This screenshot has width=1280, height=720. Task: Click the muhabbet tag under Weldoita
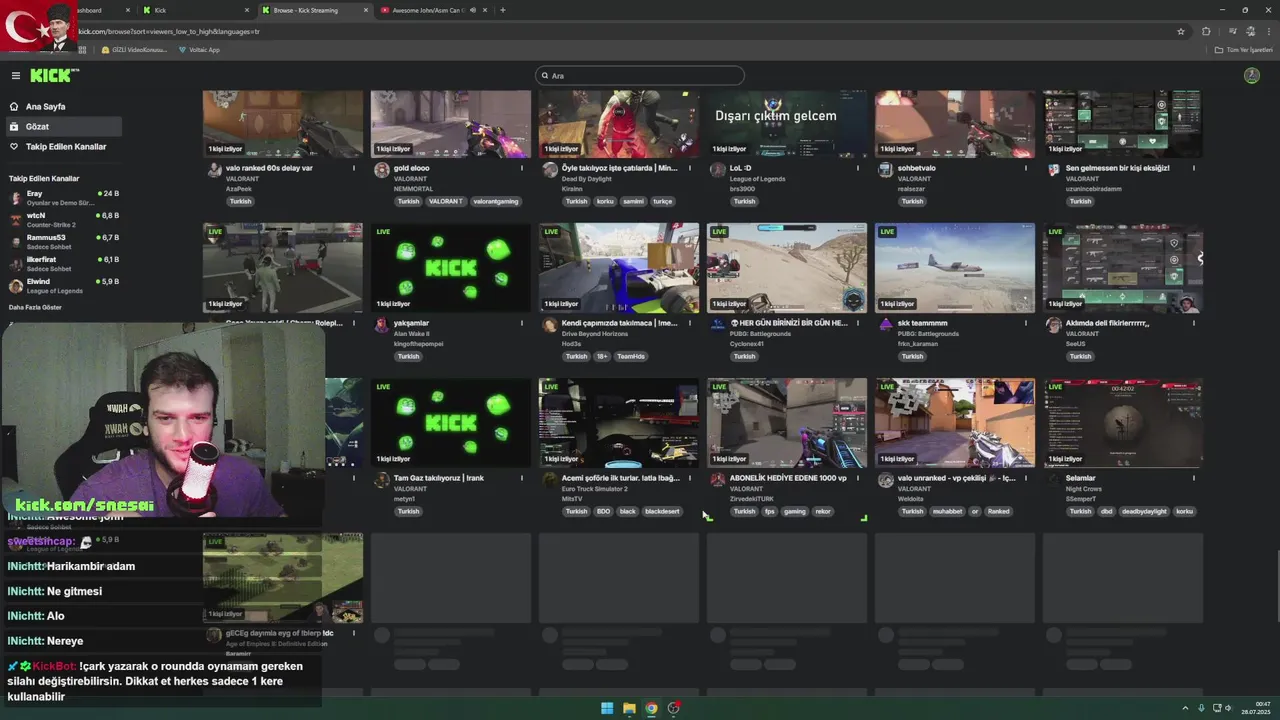click(x=947, y=511)
